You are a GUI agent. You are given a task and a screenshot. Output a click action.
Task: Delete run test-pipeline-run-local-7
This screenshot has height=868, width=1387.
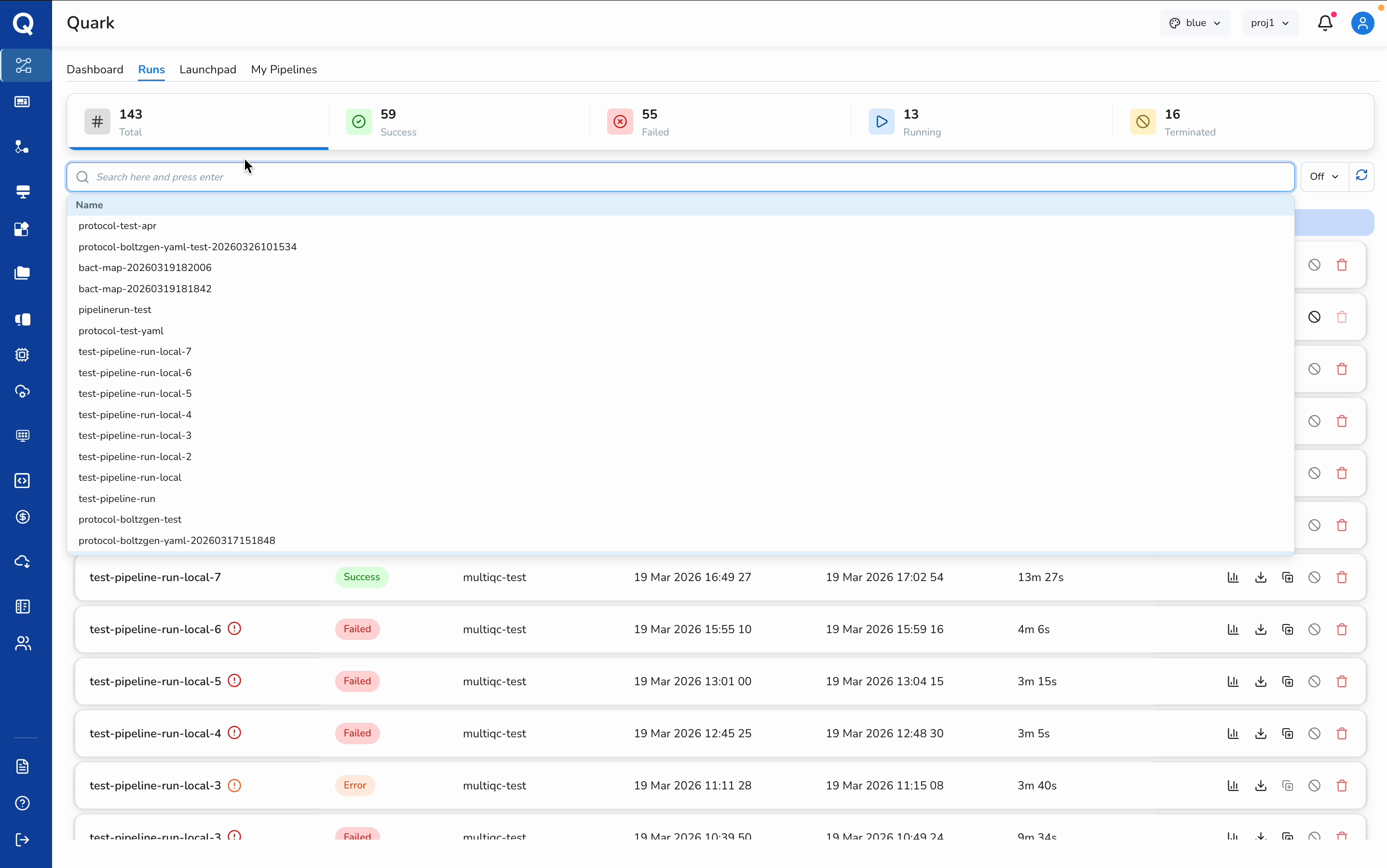(1342, 578)
